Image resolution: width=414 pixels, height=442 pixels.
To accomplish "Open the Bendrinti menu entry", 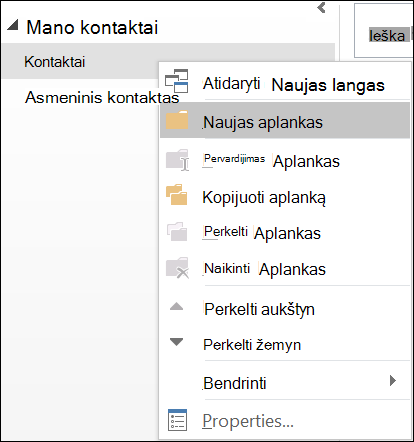I will pyautogui.click(x=285, y=382).
